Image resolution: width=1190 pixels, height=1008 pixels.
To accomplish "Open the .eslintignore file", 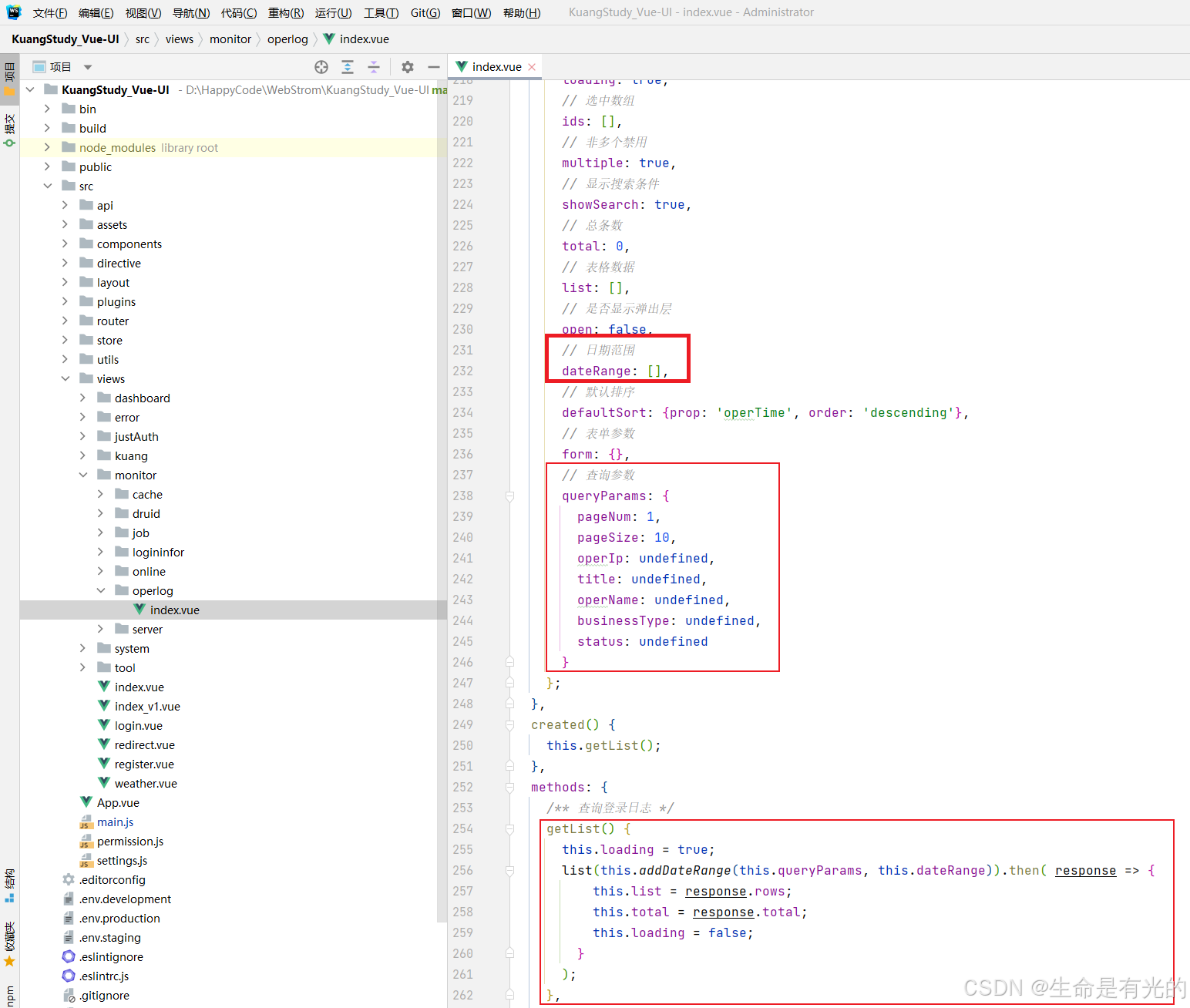I will tap(103, 957).
